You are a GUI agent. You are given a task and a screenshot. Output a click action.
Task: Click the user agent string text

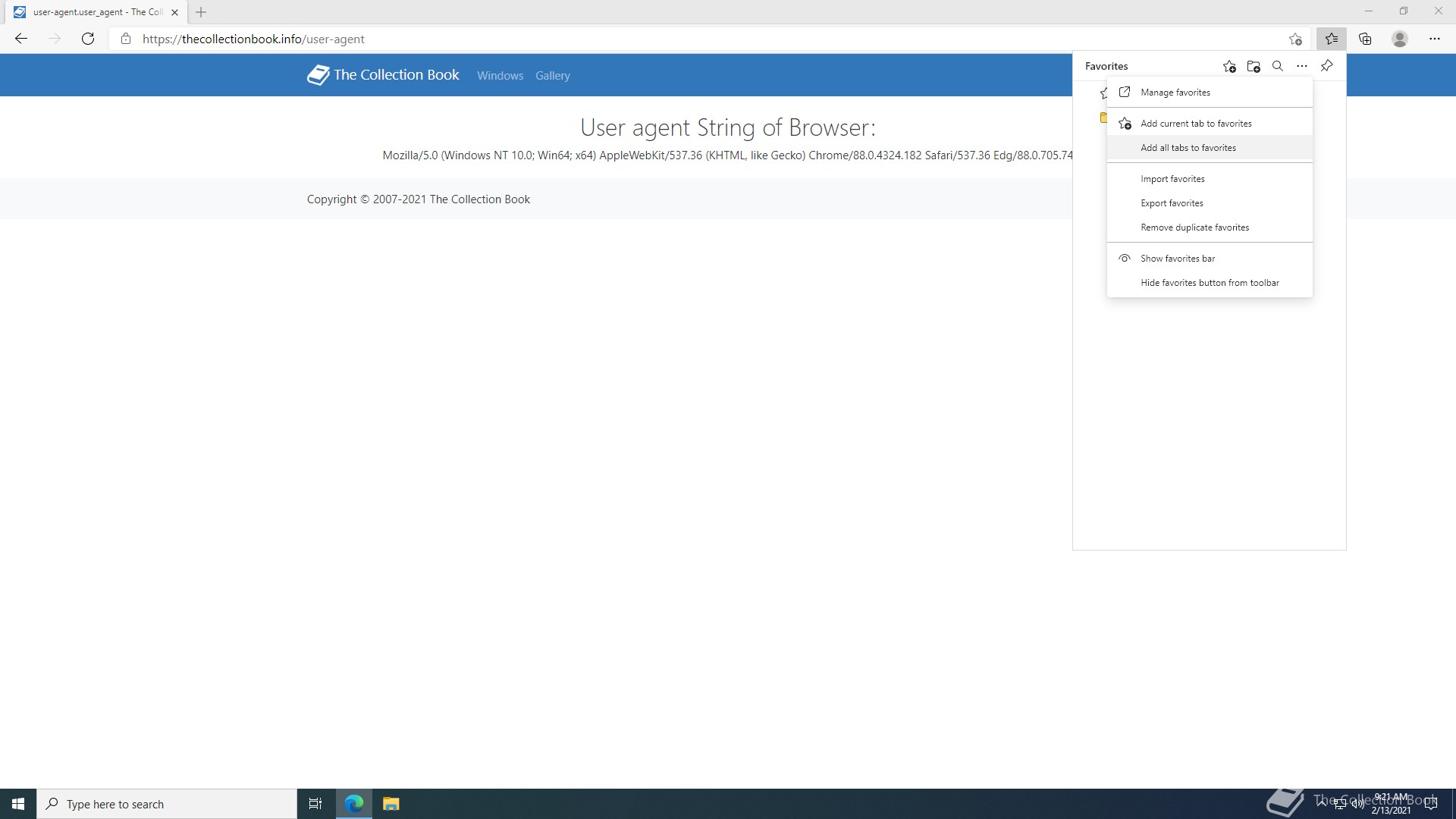coord(727,155)
